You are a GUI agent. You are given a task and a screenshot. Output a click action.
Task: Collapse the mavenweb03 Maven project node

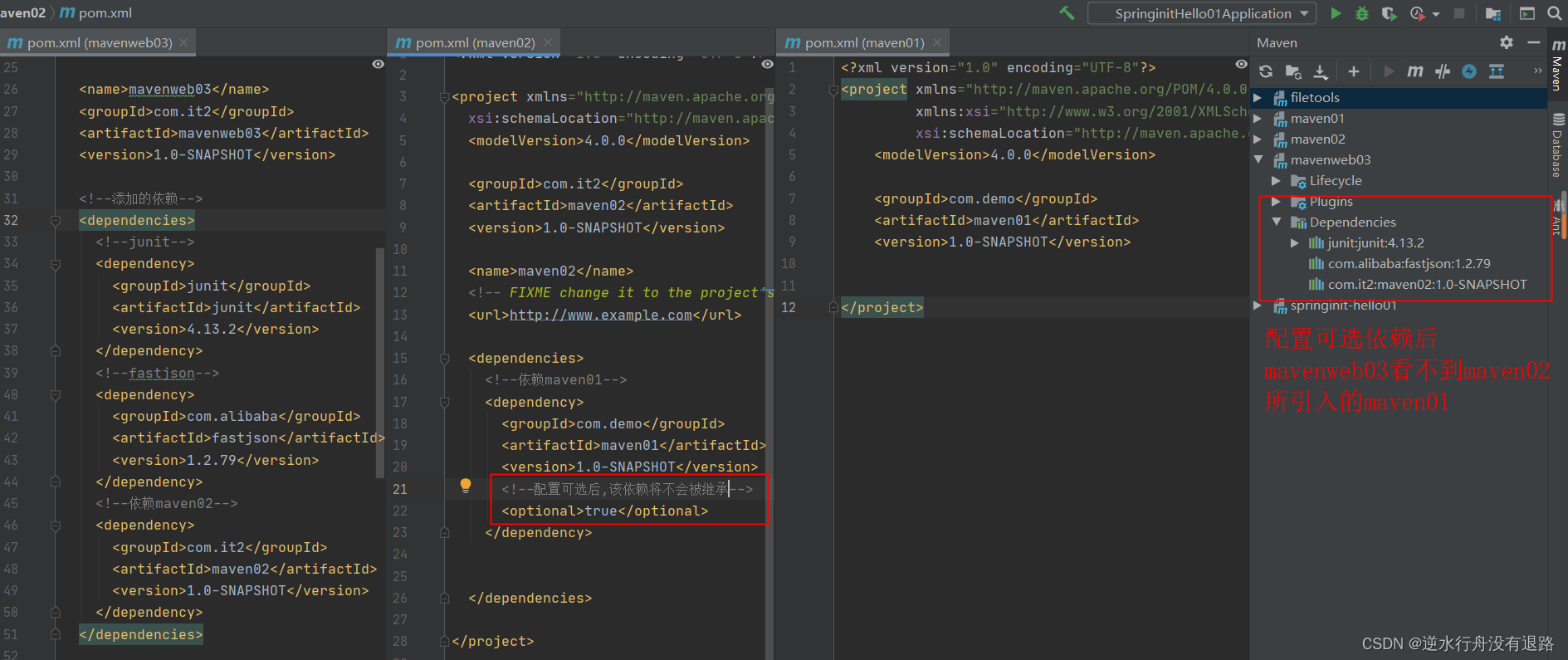1258,159
